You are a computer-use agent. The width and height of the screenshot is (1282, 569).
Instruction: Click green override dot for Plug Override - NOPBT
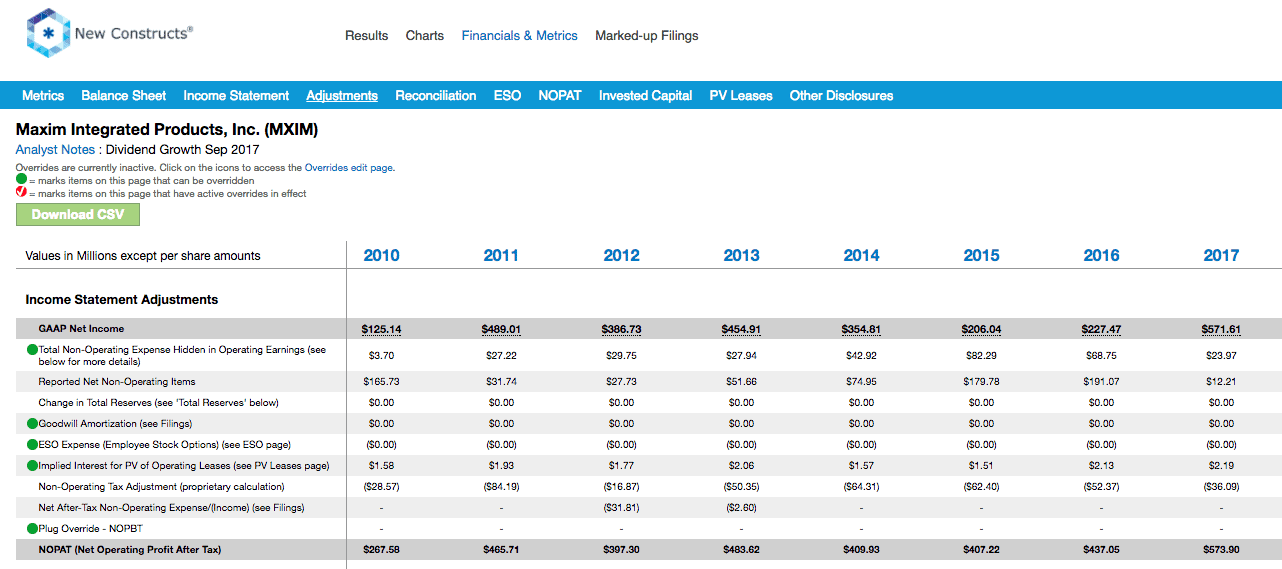(x=32, y=528)
